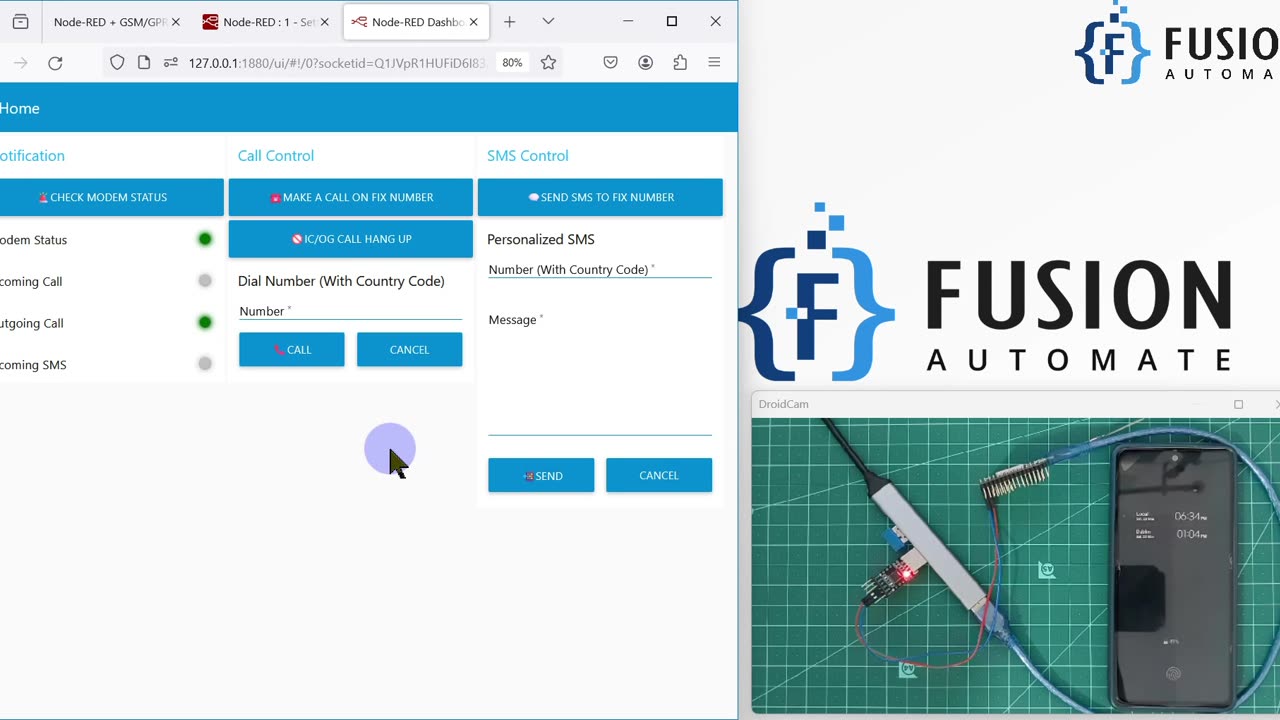Screen dimensions: 1280x720
Task: Maximize the DroidCam window
Action: [x=1238, y=404]
